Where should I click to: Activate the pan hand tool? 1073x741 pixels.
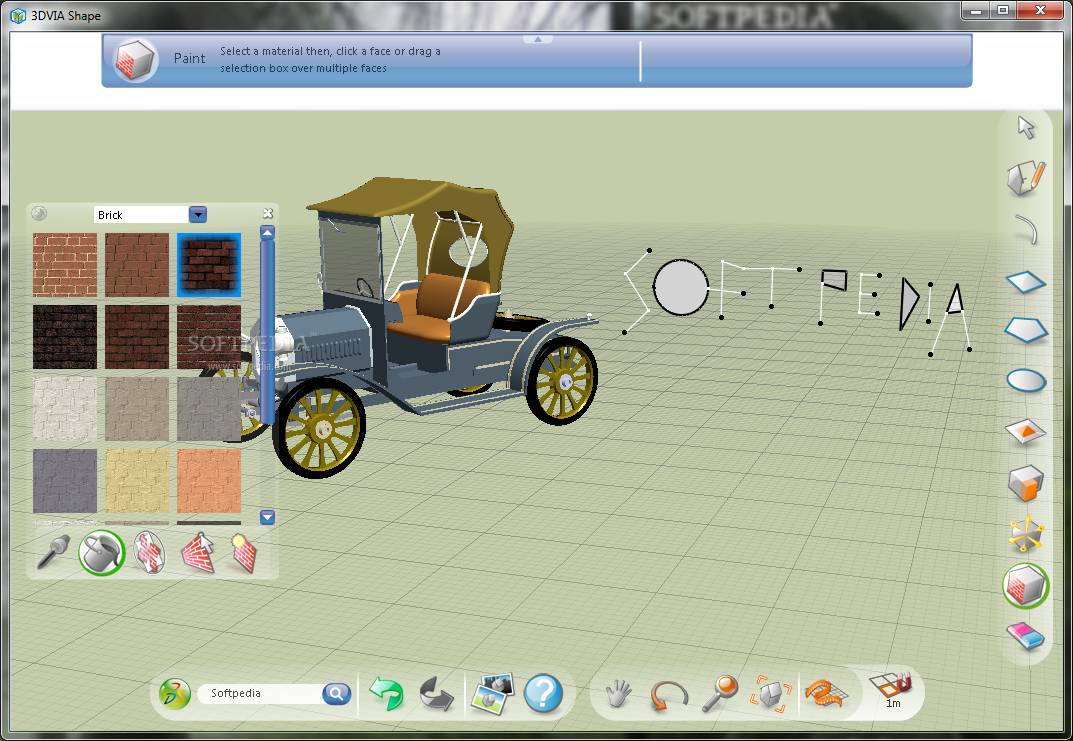(x=619, y=693)
